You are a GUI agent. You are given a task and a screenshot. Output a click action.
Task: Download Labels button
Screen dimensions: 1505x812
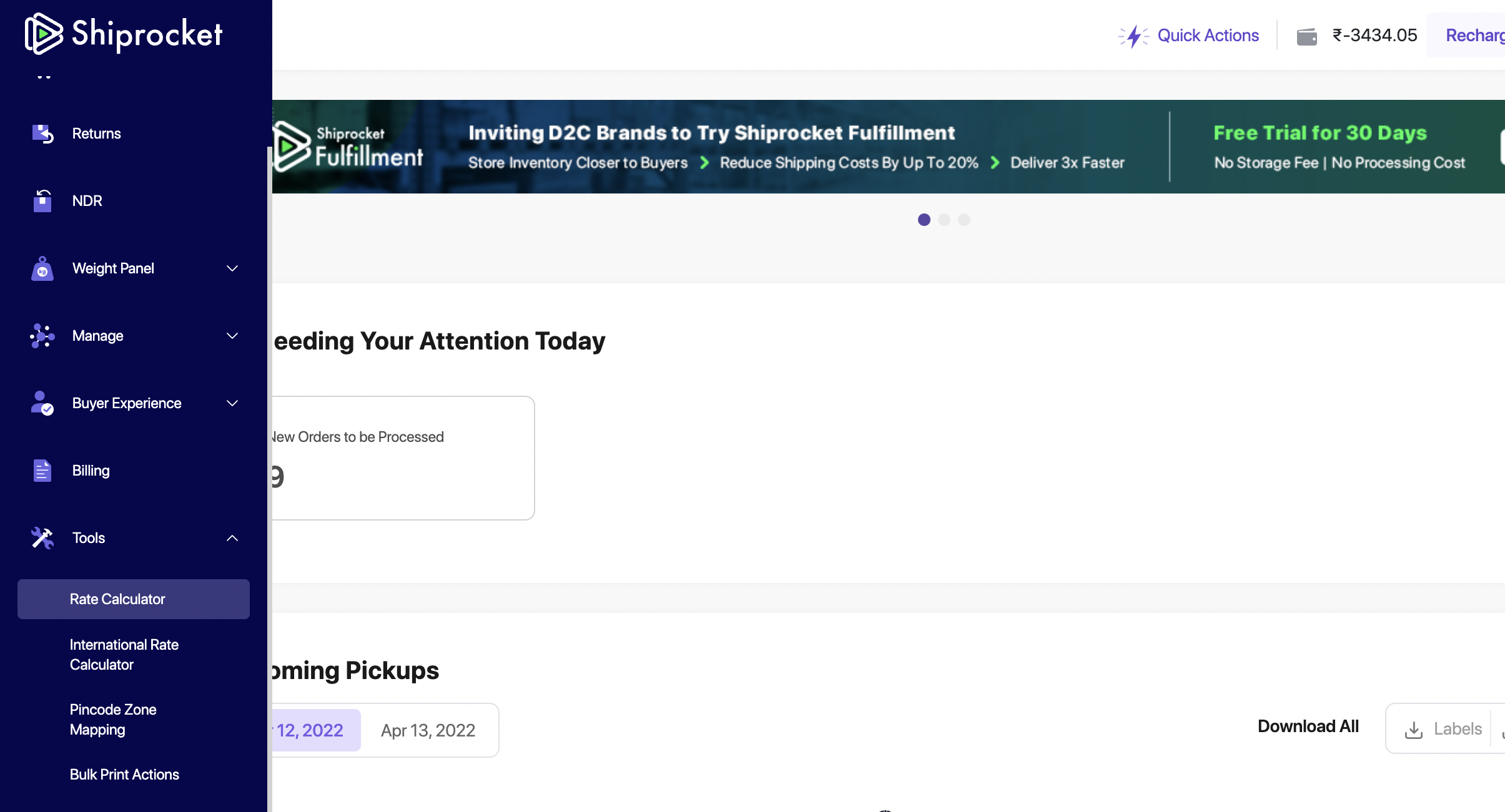coord(1443,728)
